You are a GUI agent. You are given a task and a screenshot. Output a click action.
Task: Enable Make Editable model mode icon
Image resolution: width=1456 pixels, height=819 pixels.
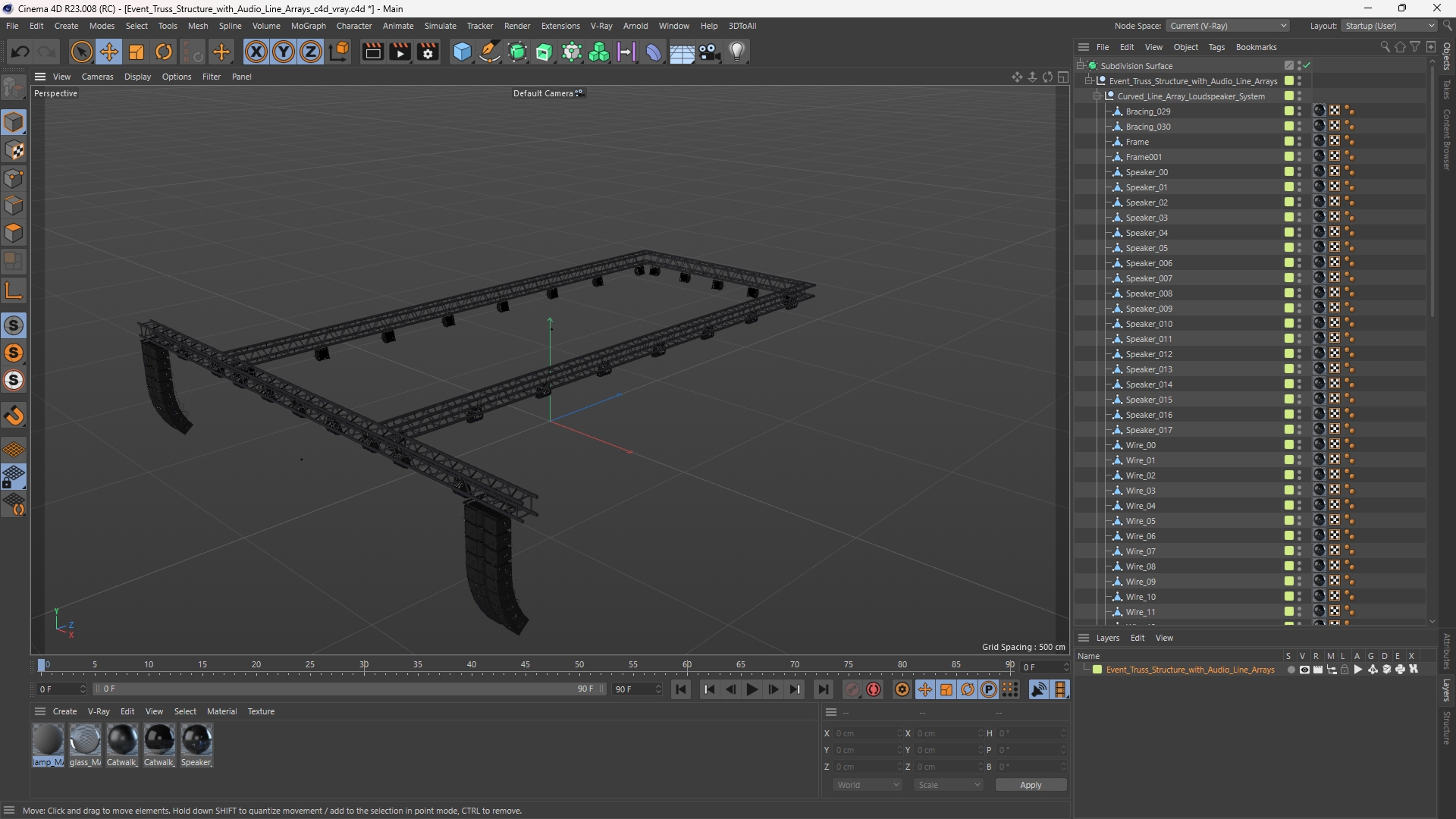[14, 88]
